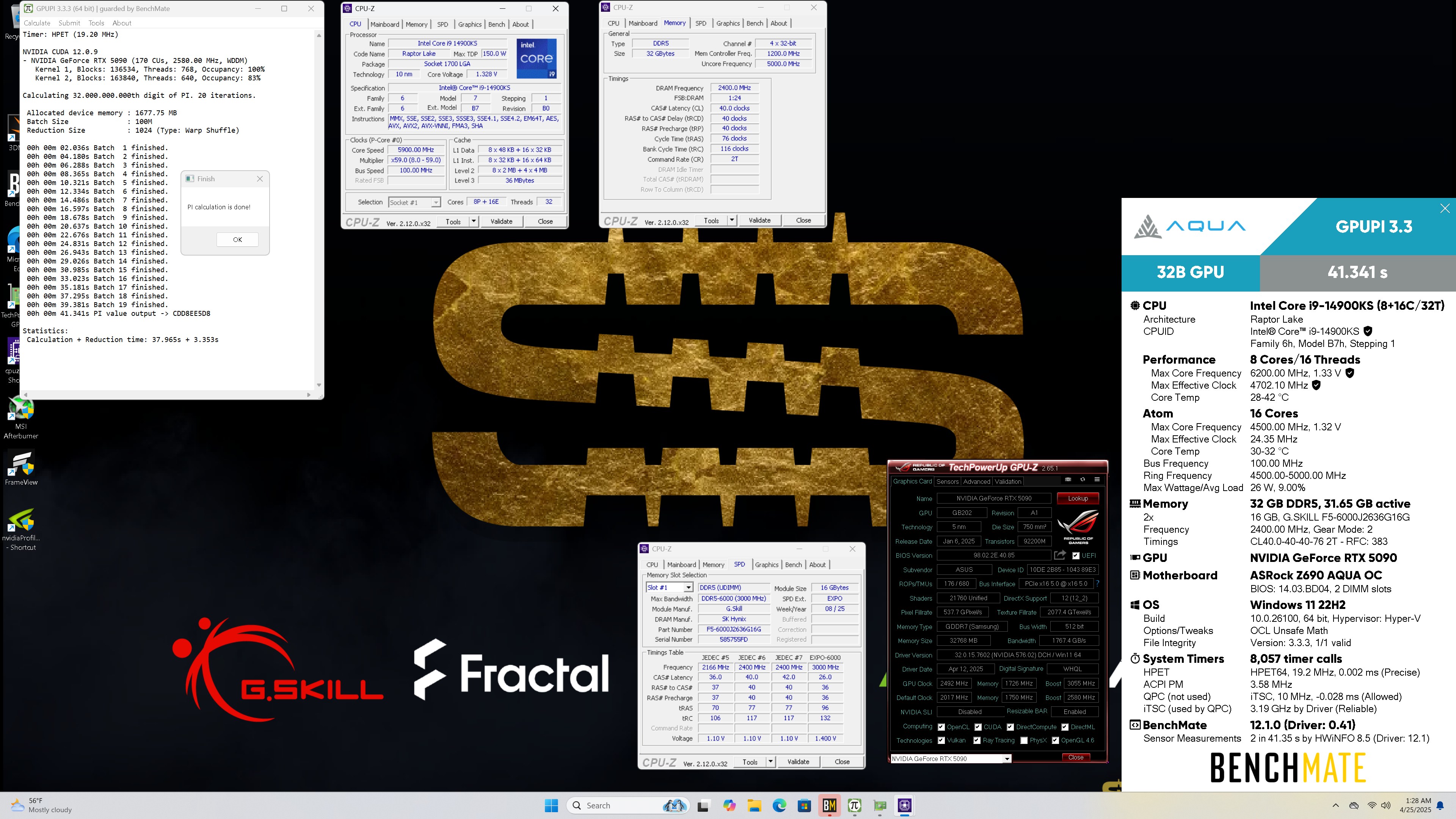The height and width of the screenshot is (819, 1456).
Task: Expand Tools dropdown arrow in CPU-Z CPU window
Action: click(474, 221)
